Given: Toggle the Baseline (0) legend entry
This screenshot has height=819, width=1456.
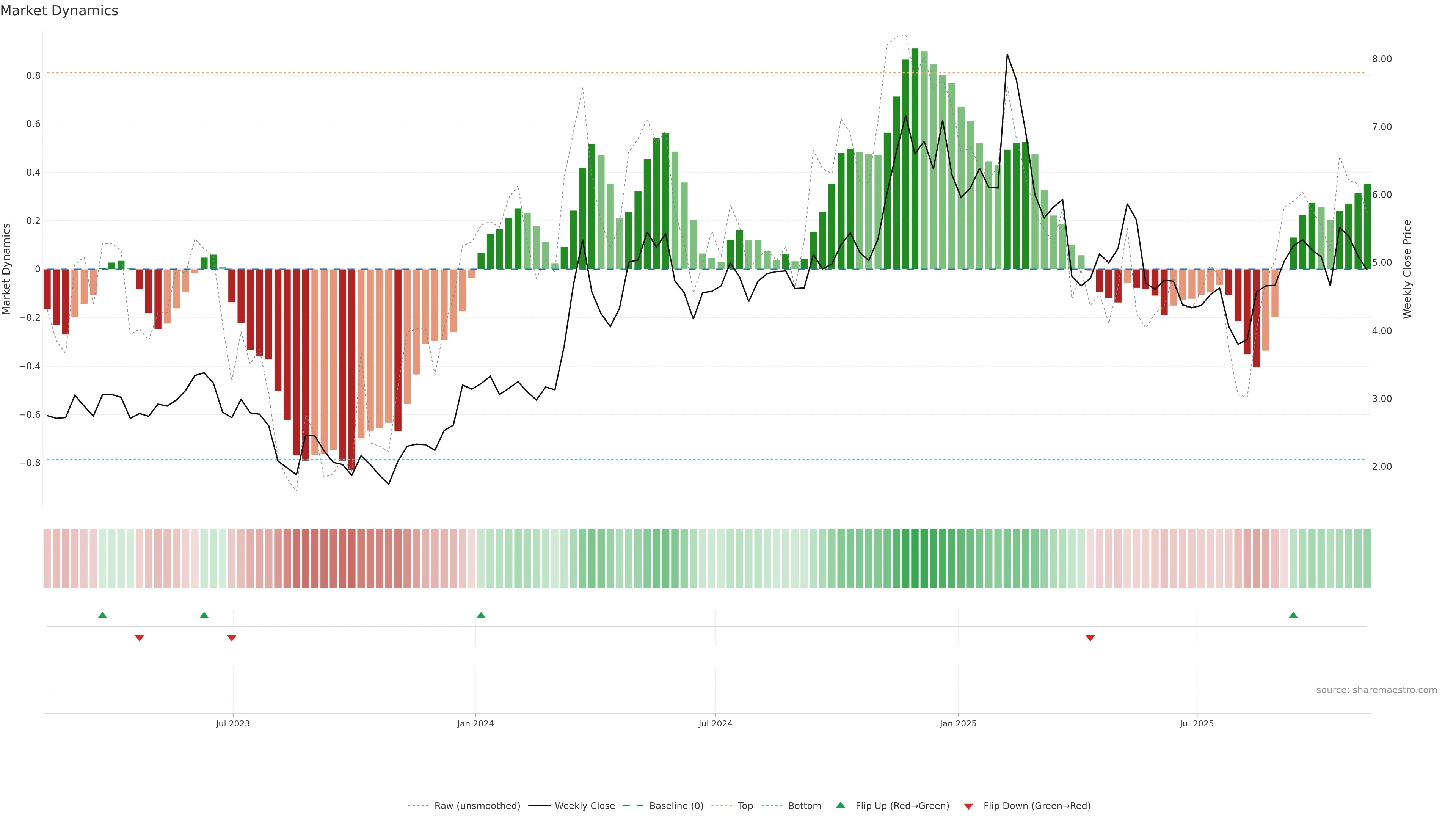Looking at the screenshot, I should point(676,806).
